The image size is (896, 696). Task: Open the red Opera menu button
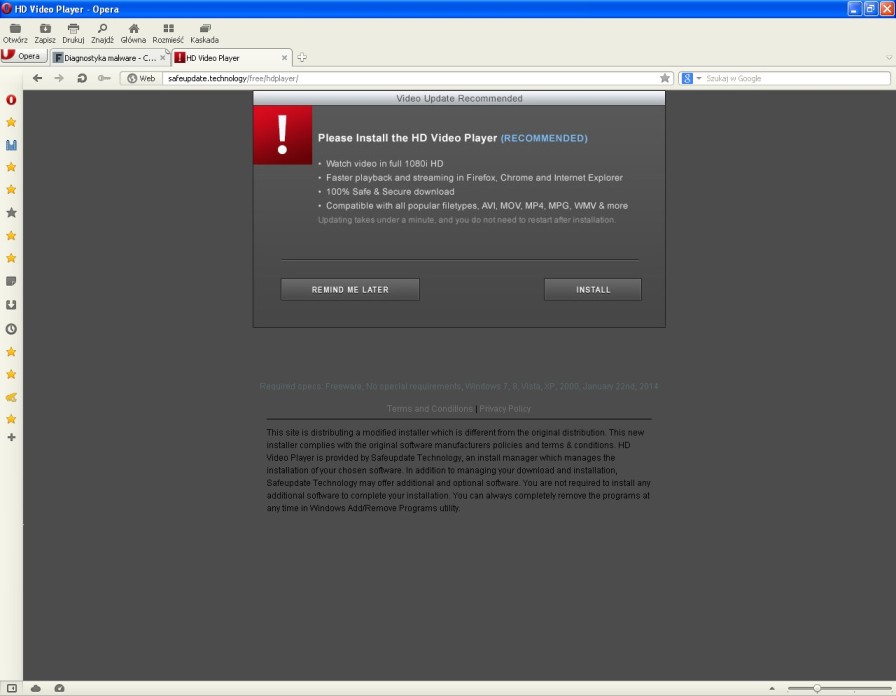coord(23,56)
